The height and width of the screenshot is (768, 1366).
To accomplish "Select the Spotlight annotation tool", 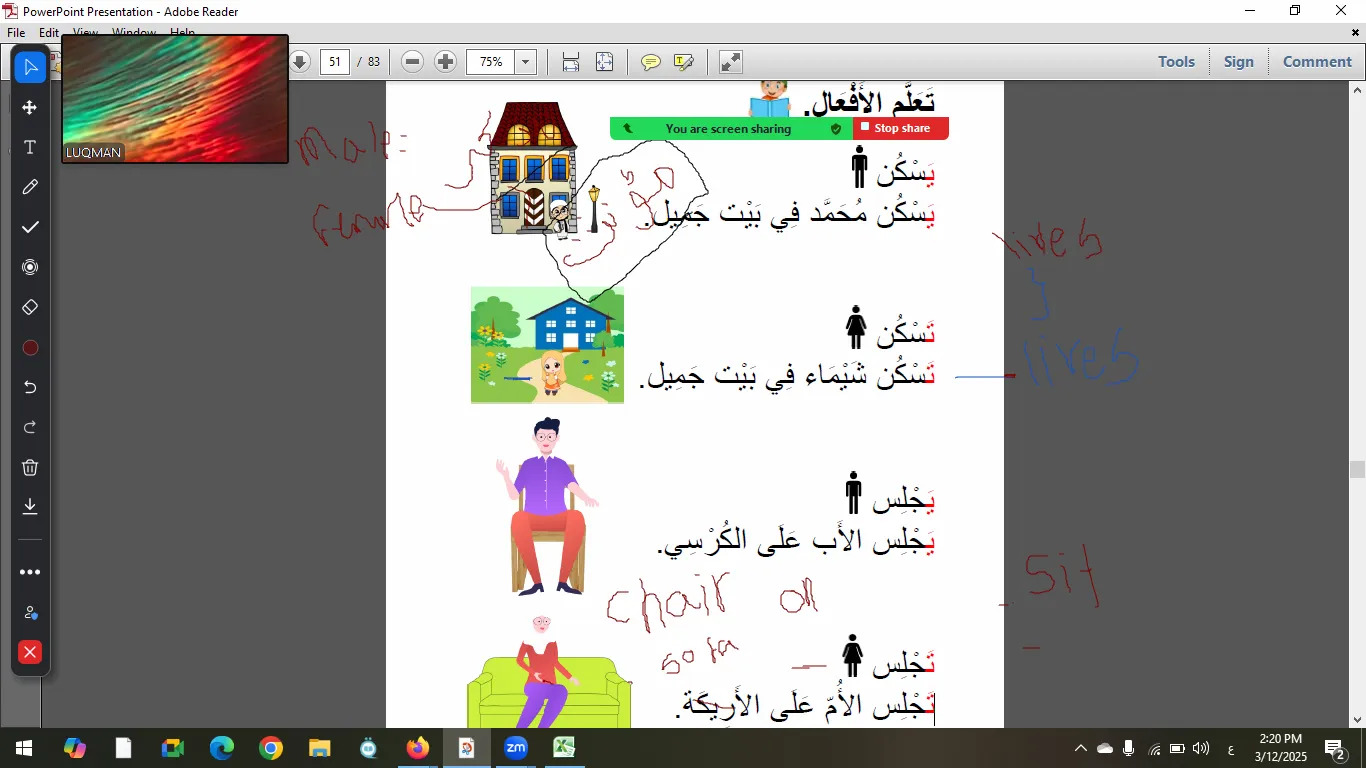I will pyautogui.click(x=30, y=267).
